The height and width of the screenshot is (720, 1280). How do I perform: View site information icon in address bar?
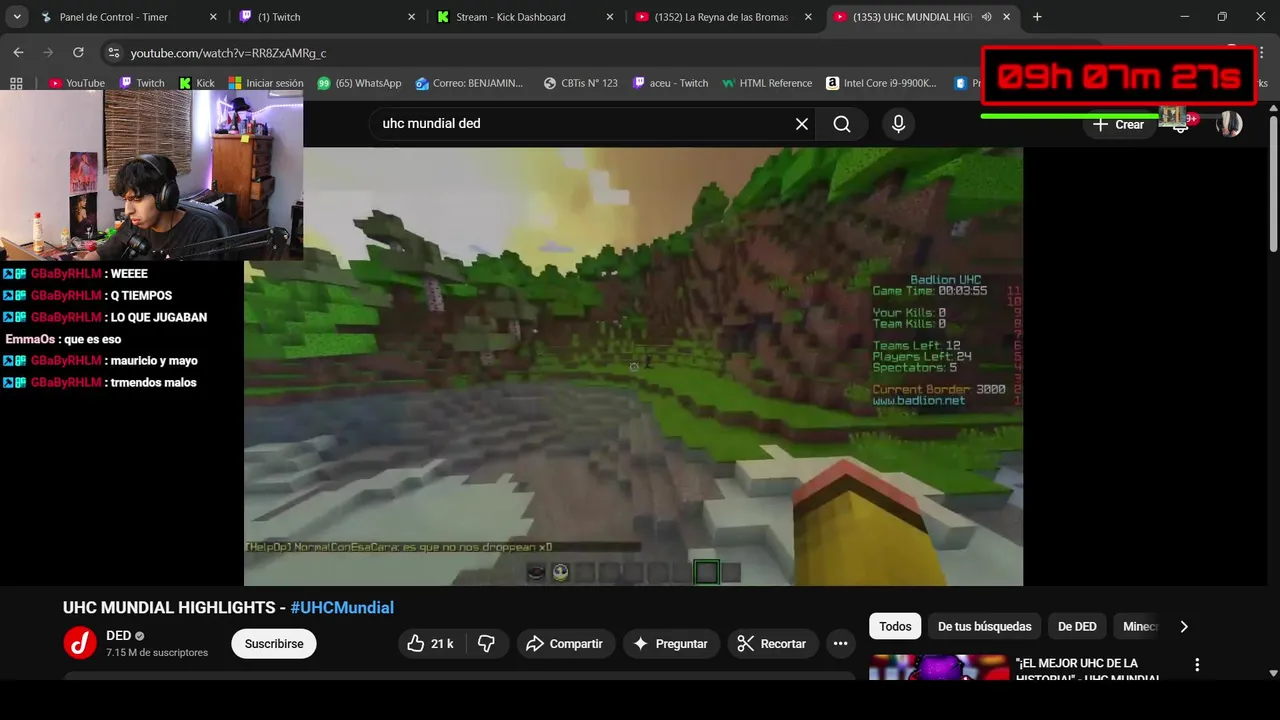113,52
